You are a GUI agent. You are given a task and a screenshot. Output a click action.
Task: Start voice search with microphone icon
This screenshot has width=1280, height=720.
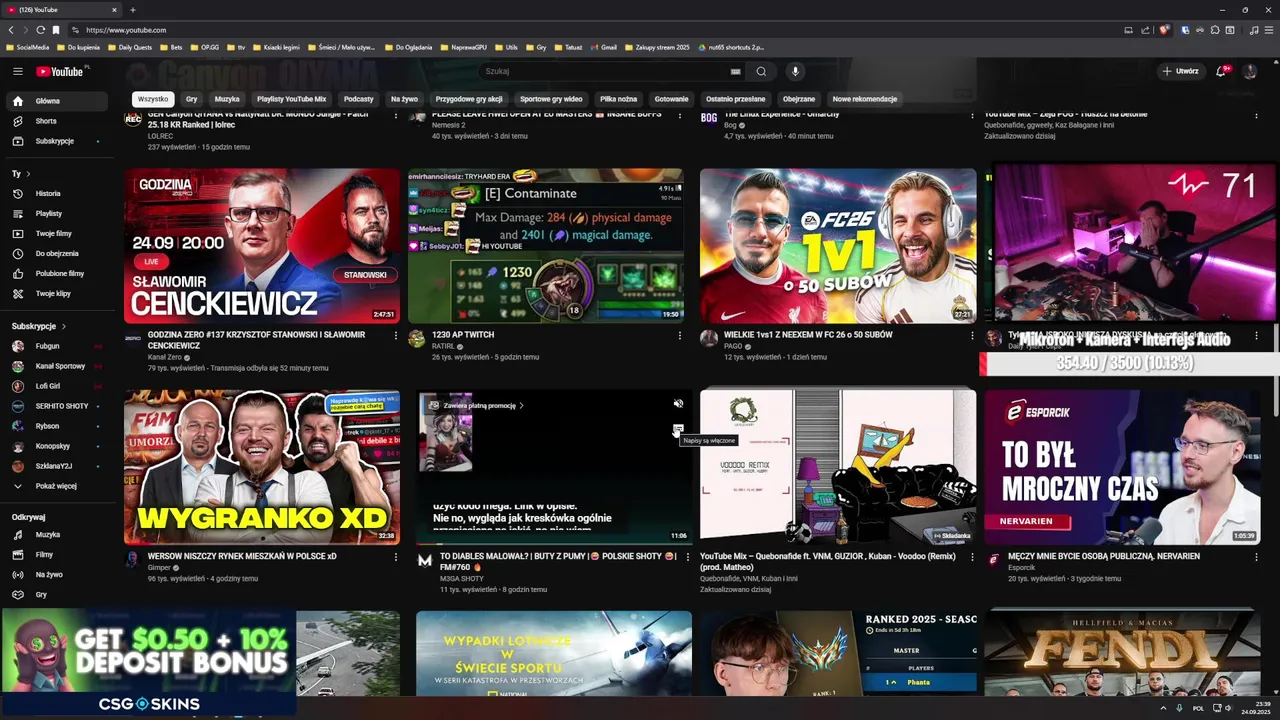[795, 71]
